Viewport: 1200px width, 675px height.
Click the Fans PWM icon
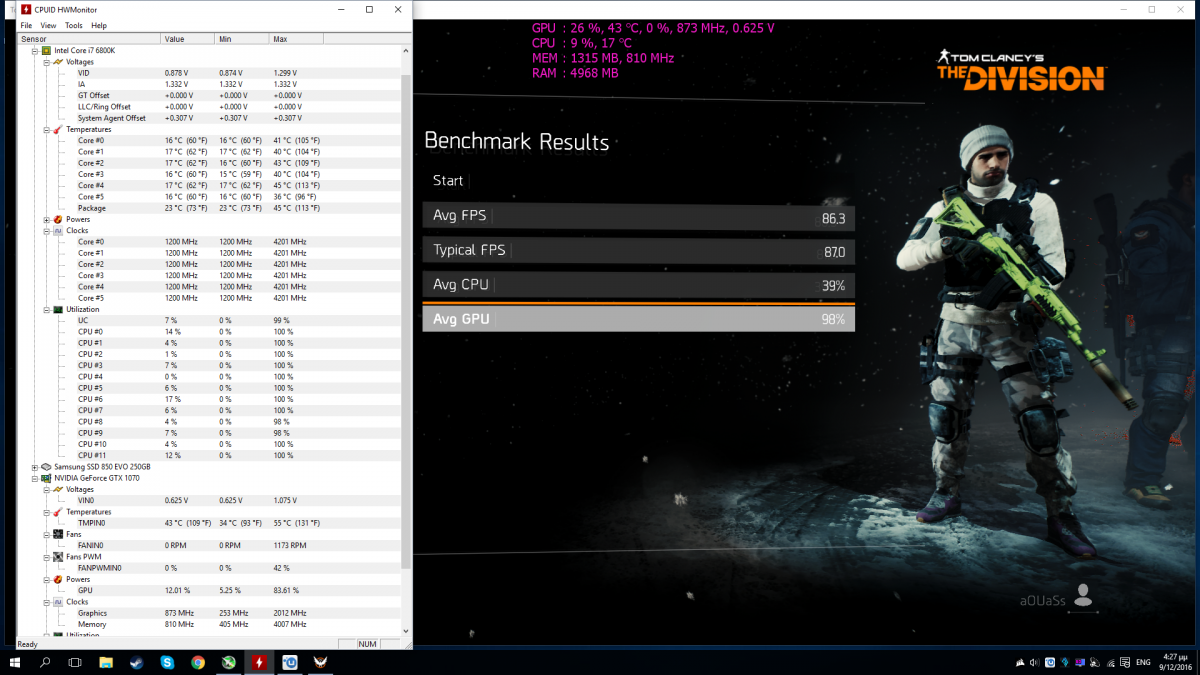pos(57,557)
